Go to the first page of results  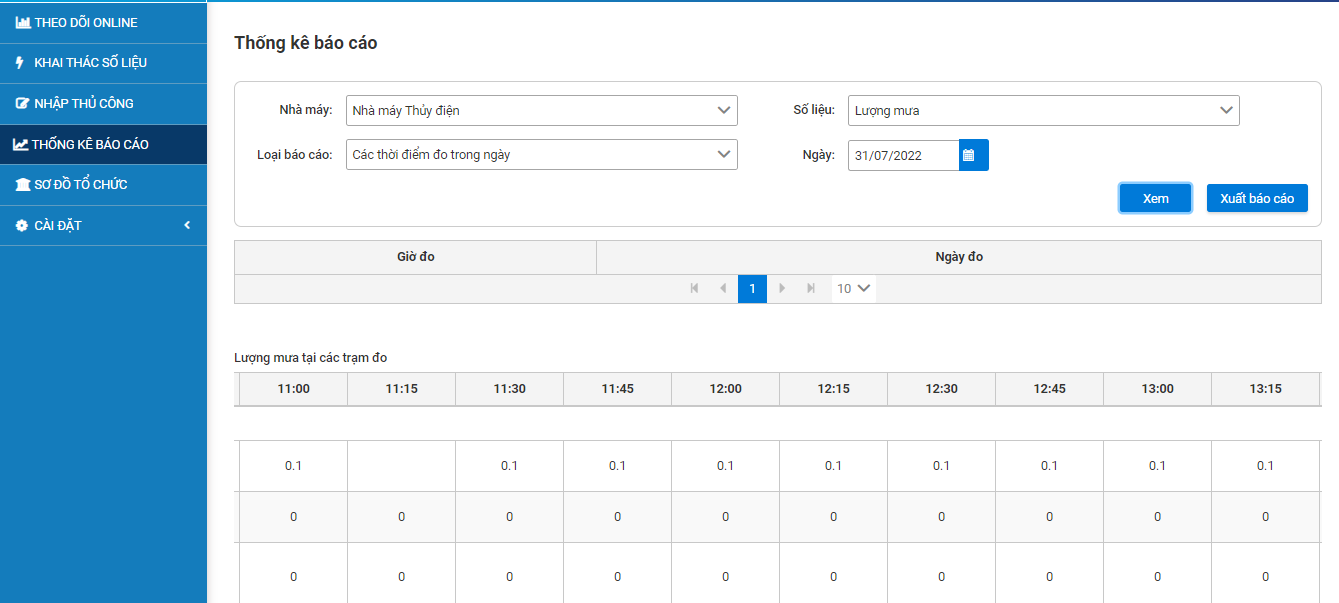tap(694, 289)
